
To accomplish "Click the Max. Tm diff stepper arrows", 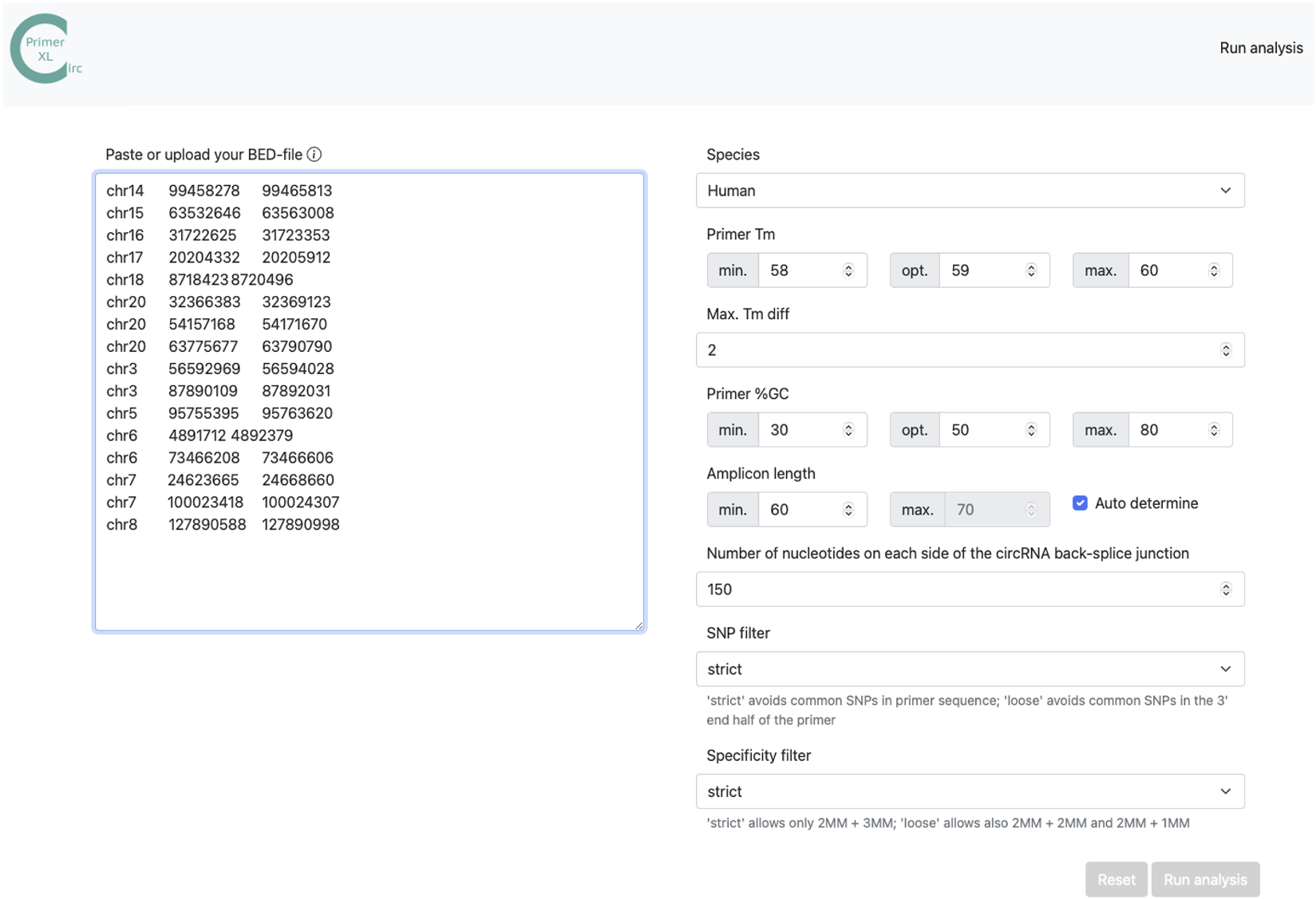I will point(1226,350).
